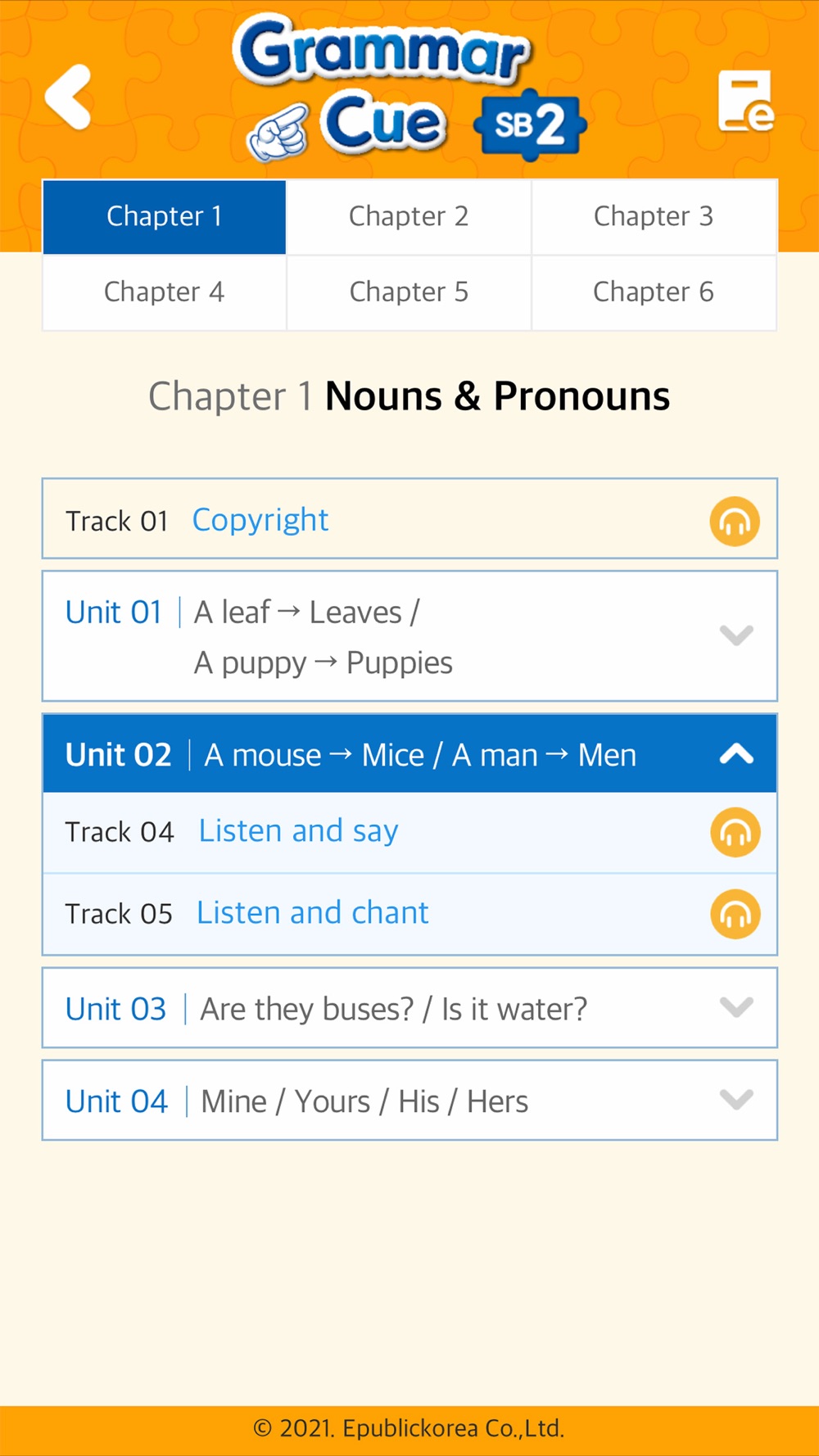
Task: Play Track 04 Listen and say audio
Action: pos(735,832)
